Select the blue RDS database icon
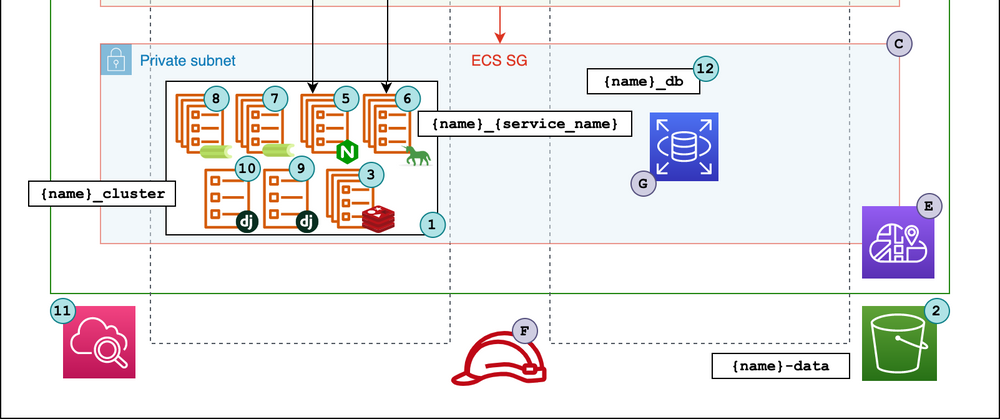Image resolution: width=1000 pixels, height=420 pixels. (685, 149)
